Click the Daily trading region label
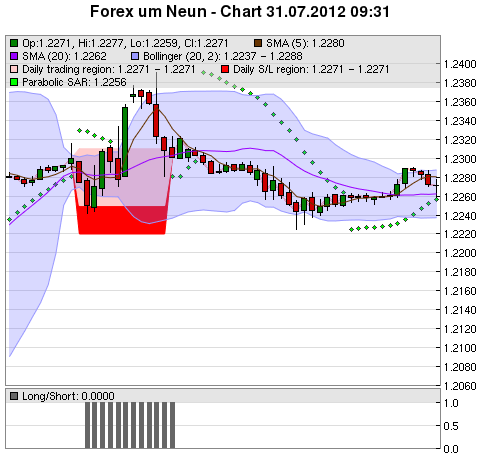Image resolution: width=480 pixels, height=457 pixels. click(109, 69)
